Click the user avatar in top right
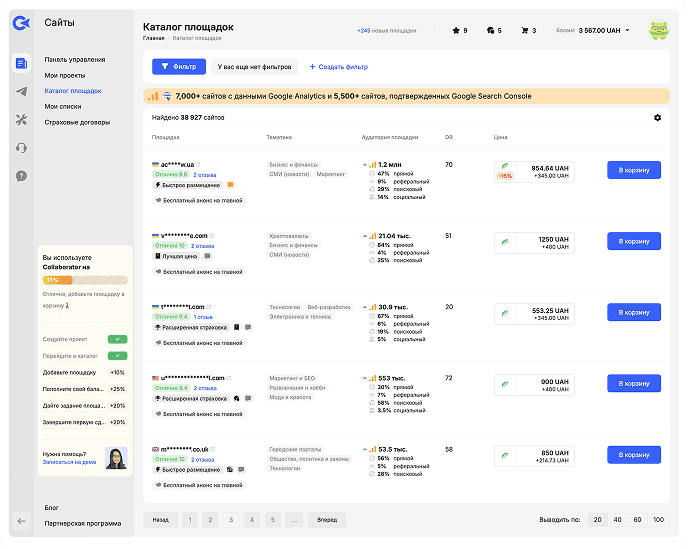 [659, 31]
